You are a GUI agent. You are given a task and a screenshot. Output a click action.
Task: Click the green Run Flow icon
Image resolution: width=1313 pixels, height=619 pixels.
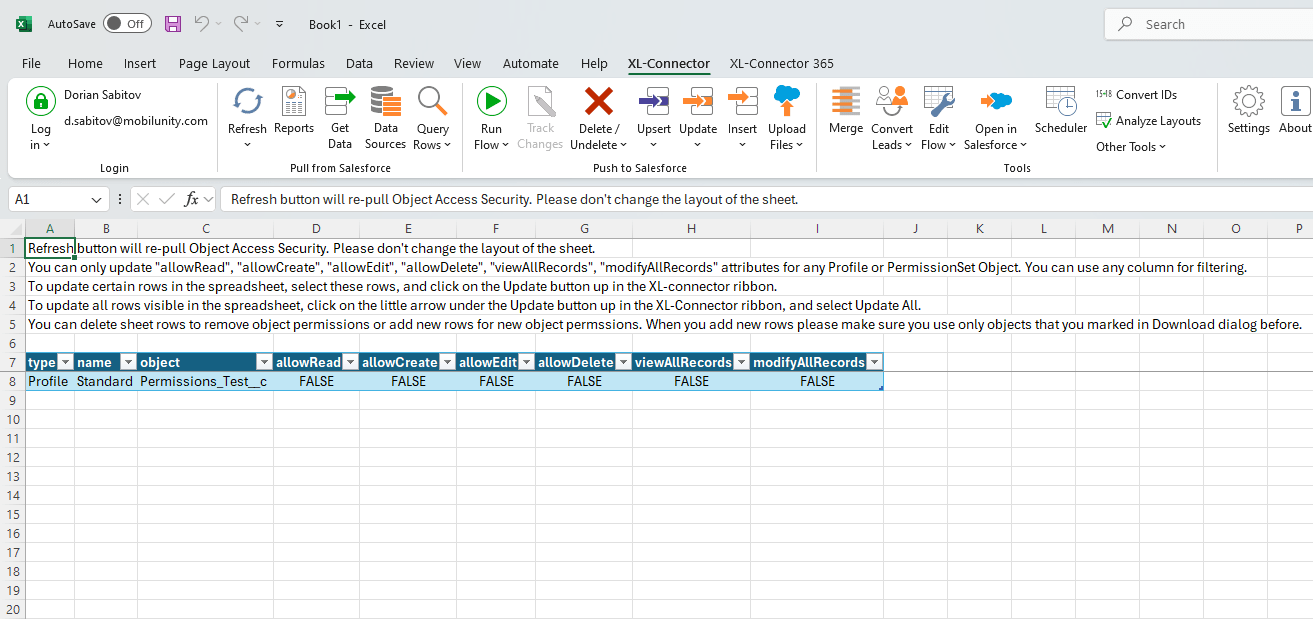tap(491, 101)
